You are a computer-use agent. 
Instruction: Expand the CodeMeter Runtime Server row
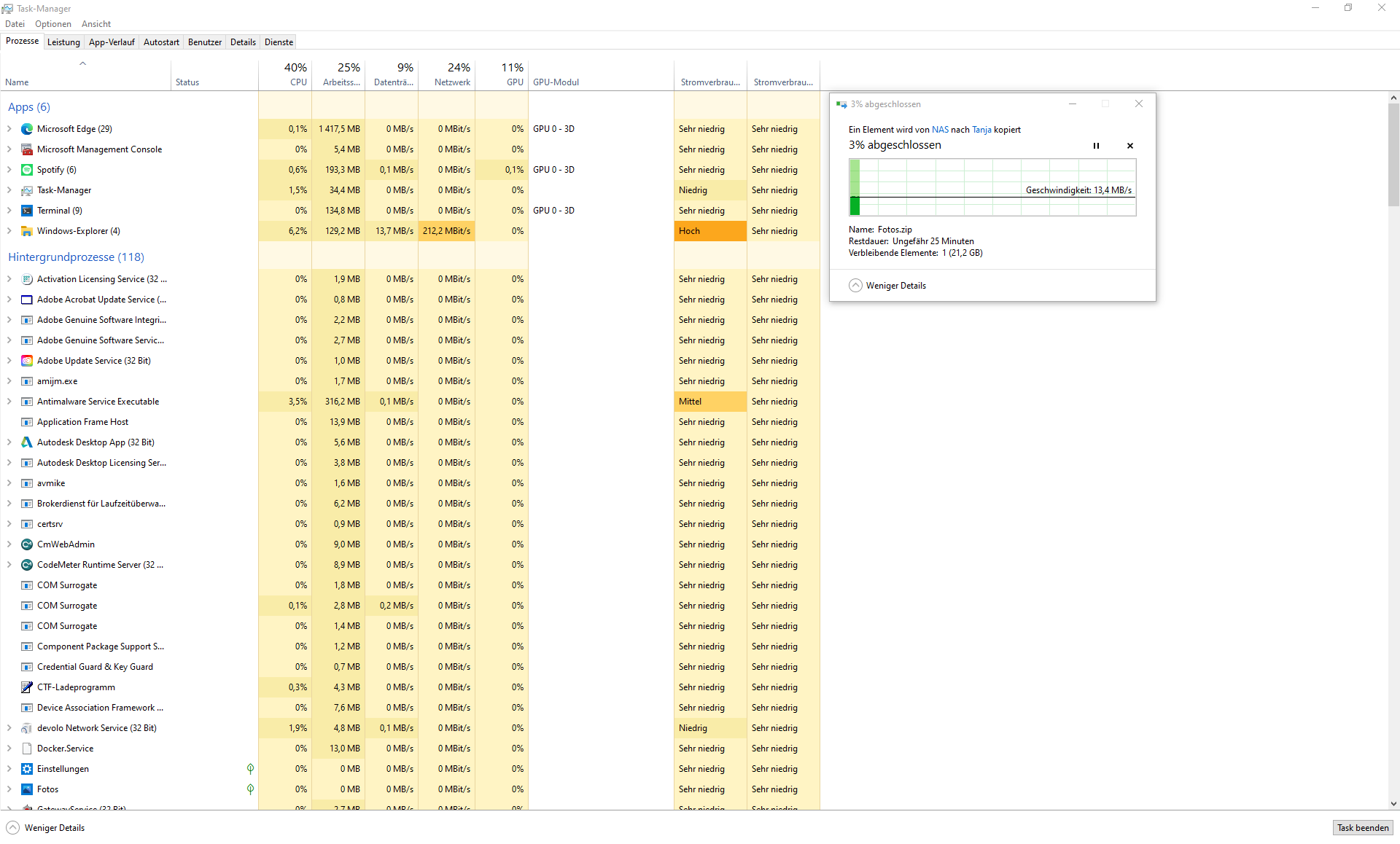pyautogui.click(x=9, y=565)
